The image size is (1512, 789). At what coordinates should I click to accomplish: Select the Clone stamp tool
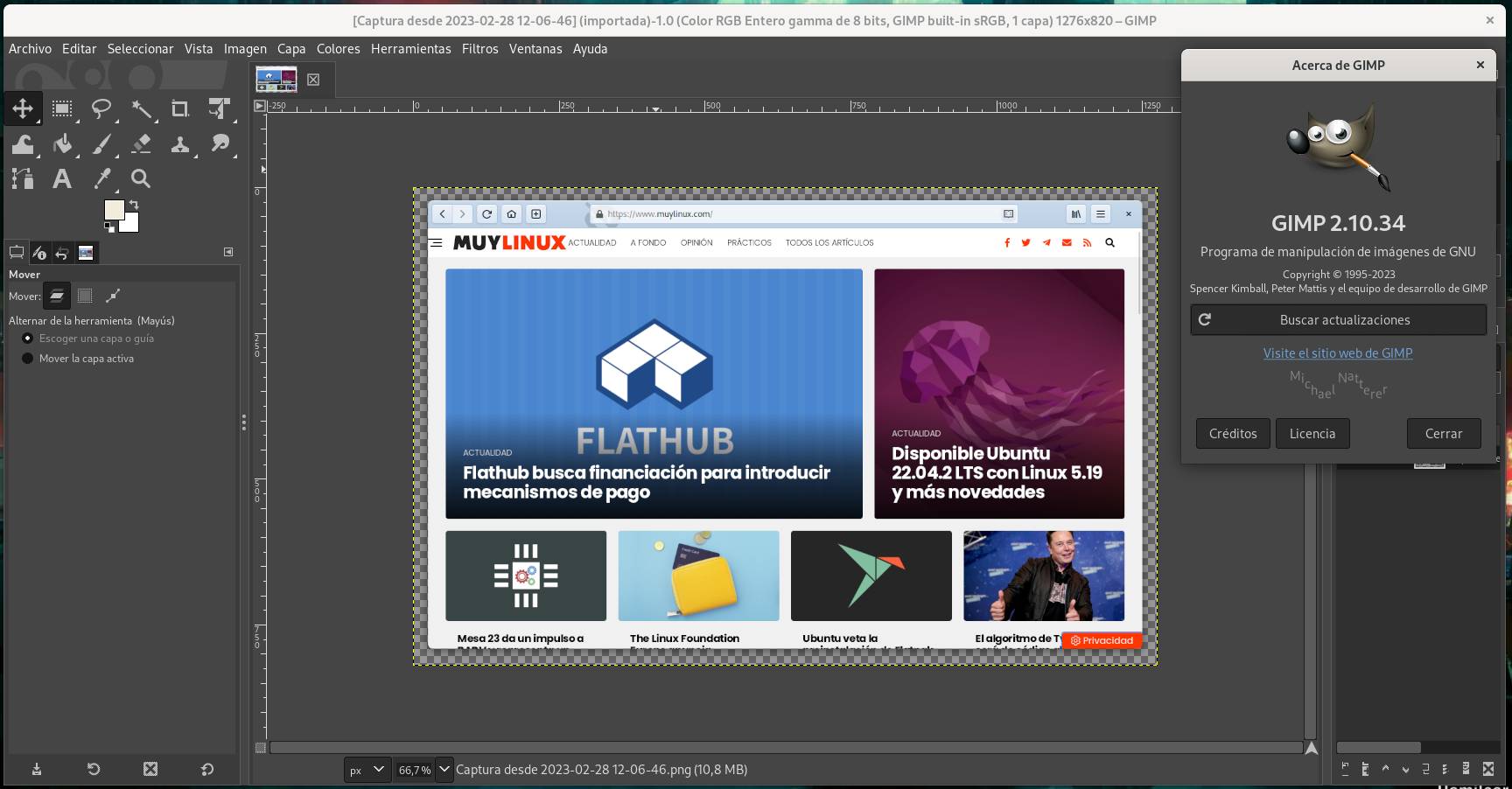click(x=180, y=144)
